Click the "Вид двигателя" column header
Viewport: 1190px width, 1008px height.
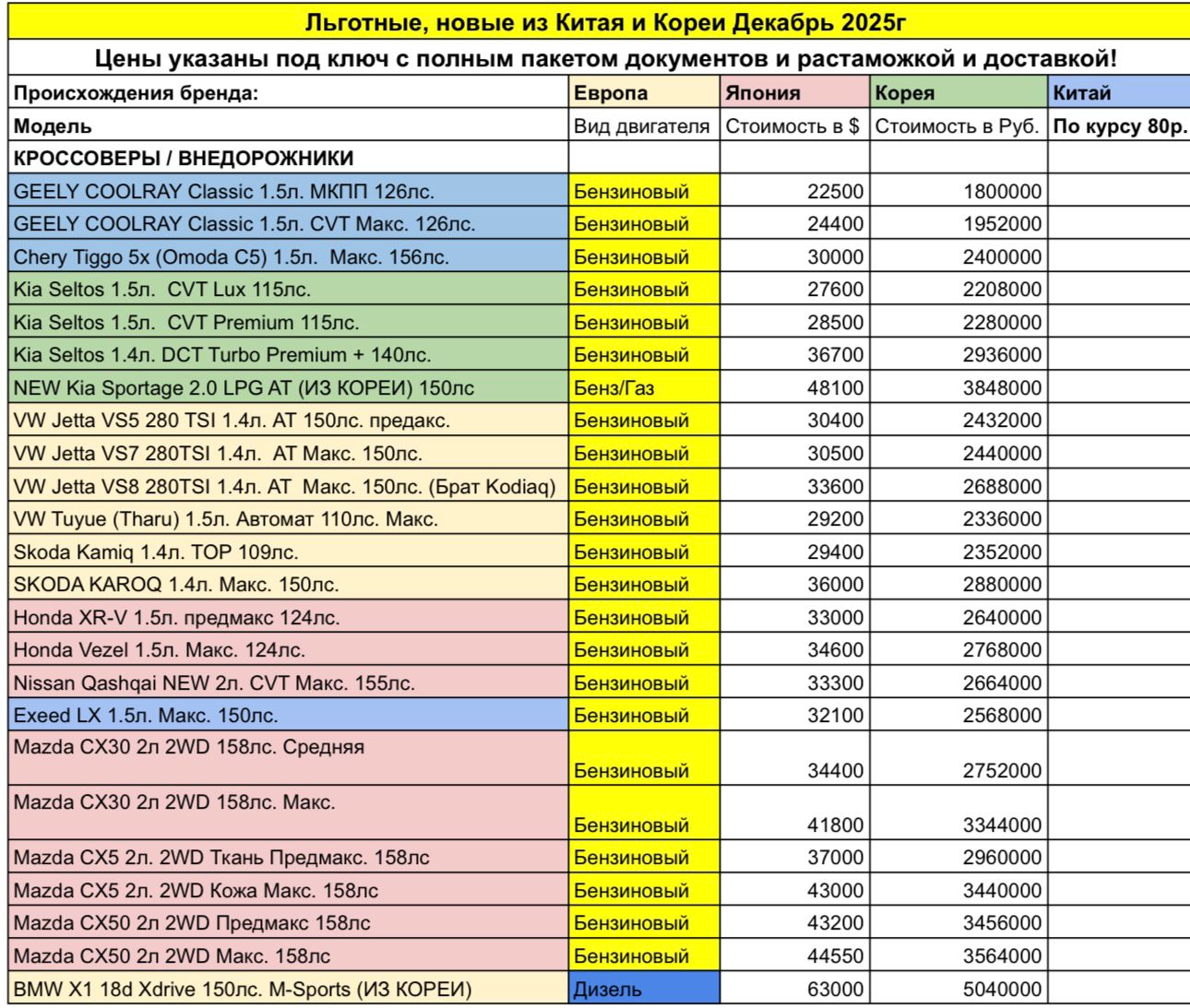pyautogui.click(x=642, y=126)
